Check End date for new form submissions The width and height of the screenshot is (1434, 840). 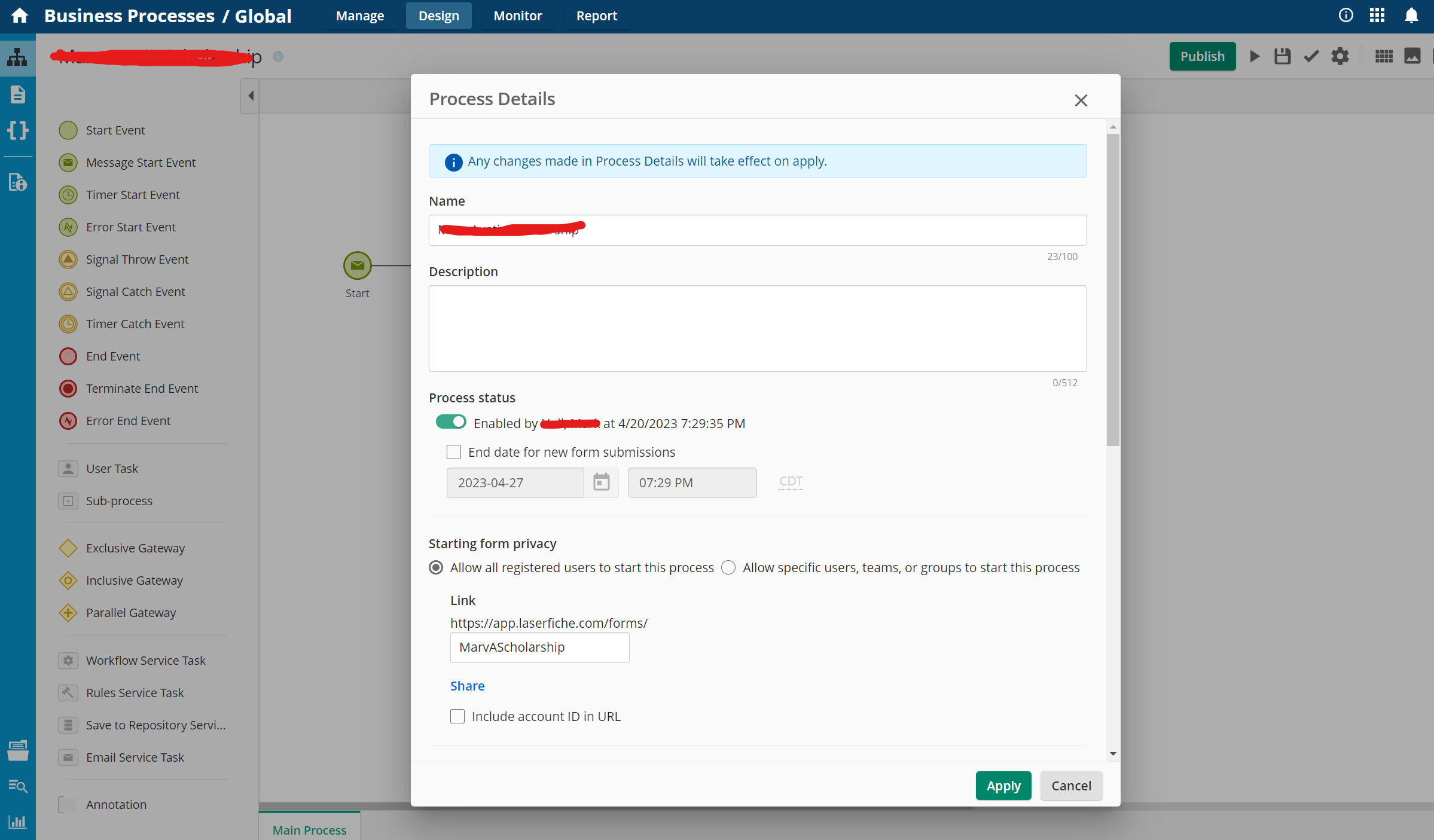pos(454,452)
